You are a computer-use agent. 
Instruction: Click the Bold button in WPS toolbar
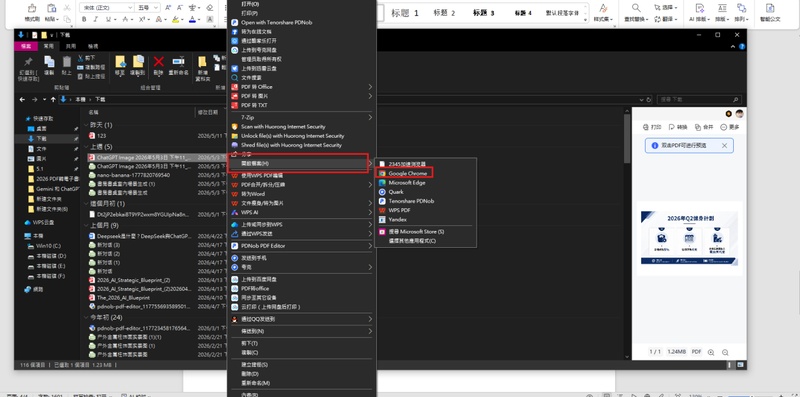click(84, 19)
